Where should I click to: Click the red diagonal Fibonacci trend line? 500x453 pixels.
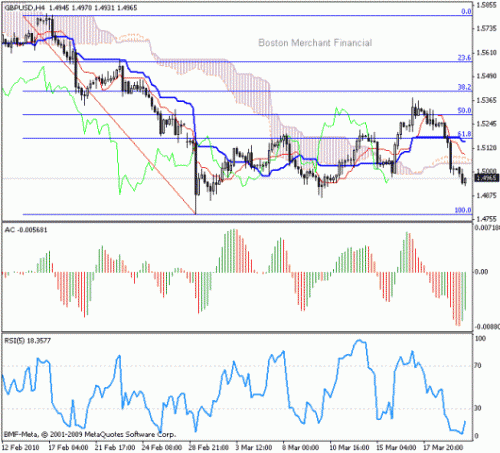coord(110,115)
